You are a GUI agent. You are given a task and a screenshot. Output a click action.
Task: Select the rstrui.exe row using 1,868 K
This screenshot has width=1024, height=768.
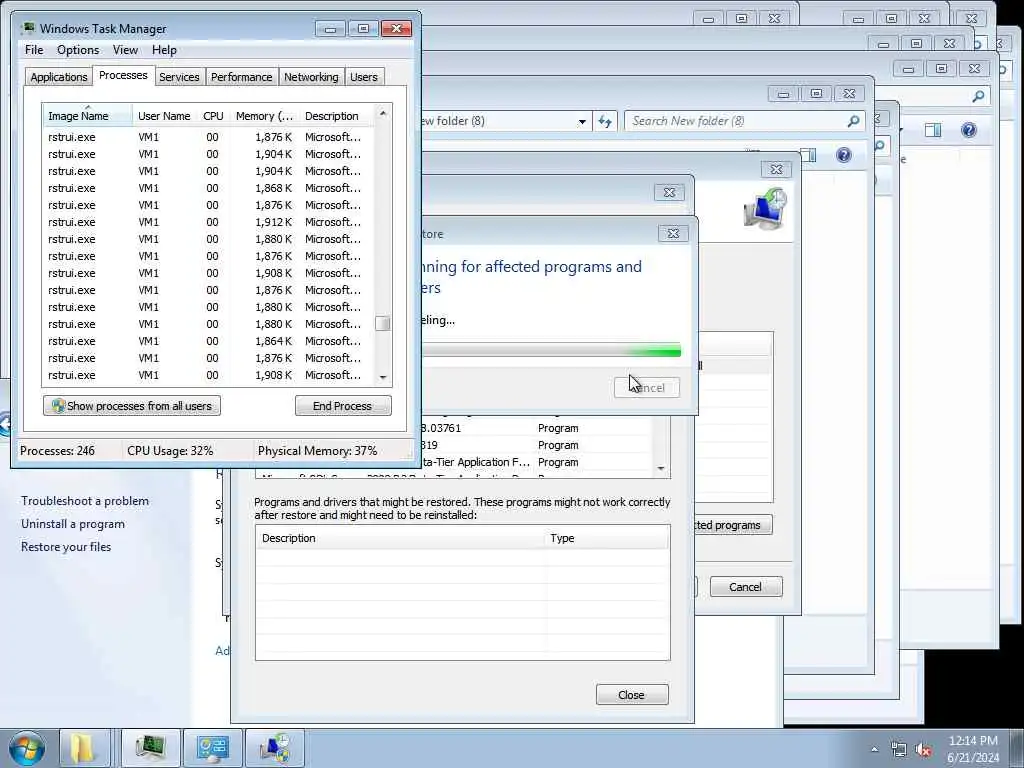click(208, 188)
